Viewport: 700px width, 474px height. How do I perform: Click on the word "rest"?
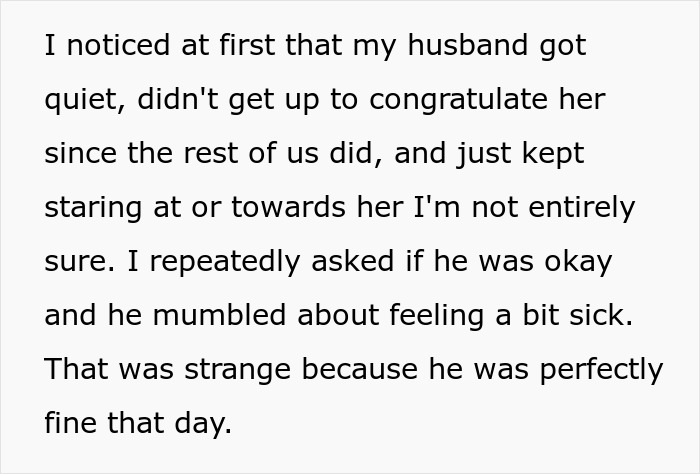(210, 153)
